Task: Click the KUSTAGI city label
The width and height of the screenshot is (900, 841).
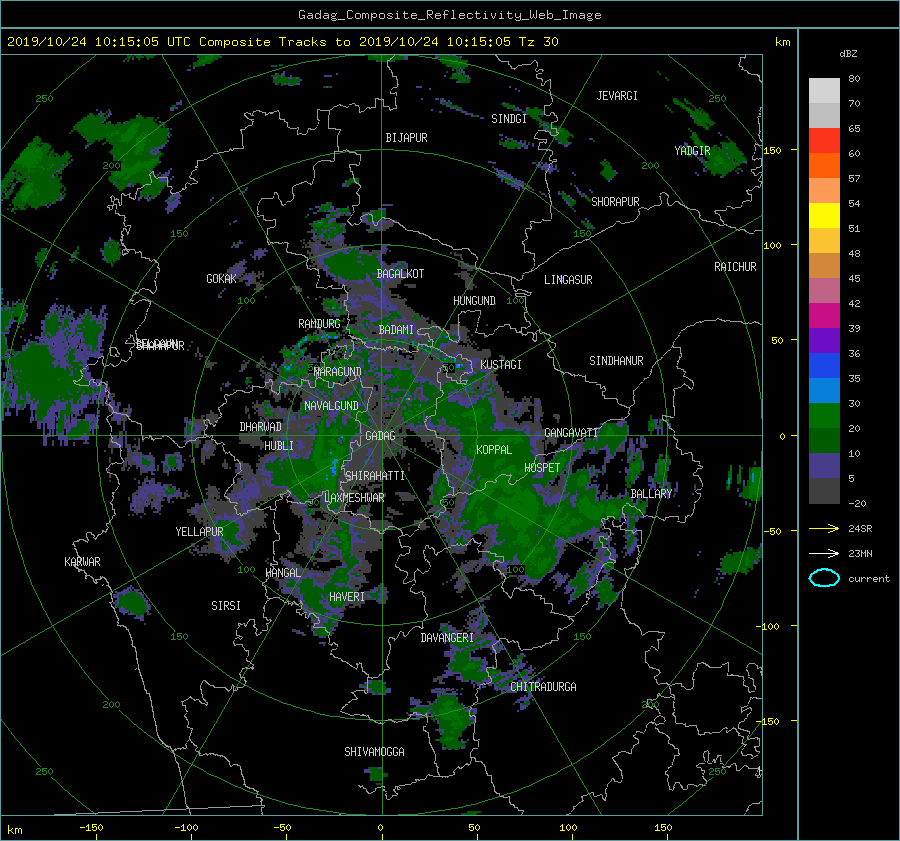Action: click(501, 365)
